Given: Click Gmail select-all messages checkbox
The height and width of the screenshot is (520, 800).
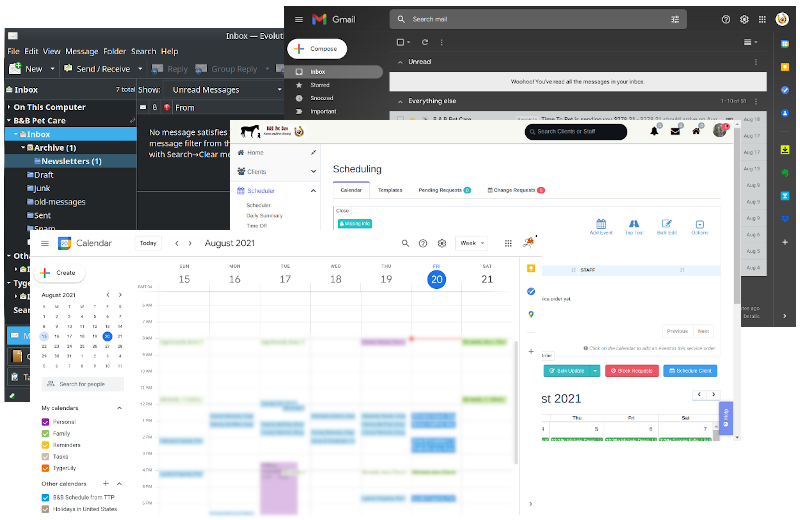Looking at the screenshot, I should pyautogui.click(x=401, y=42).
